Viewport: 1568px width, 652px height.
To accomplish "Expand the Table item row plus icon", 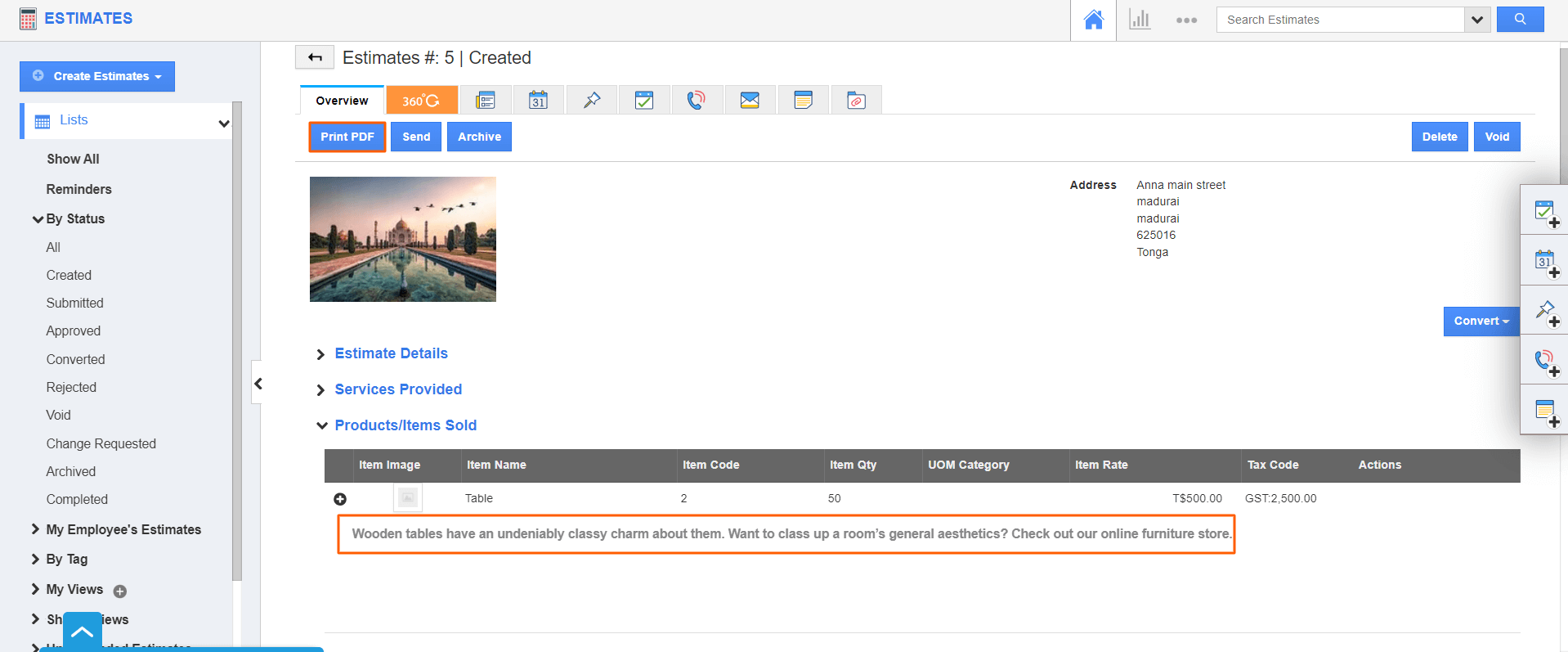I will (340, 499).
